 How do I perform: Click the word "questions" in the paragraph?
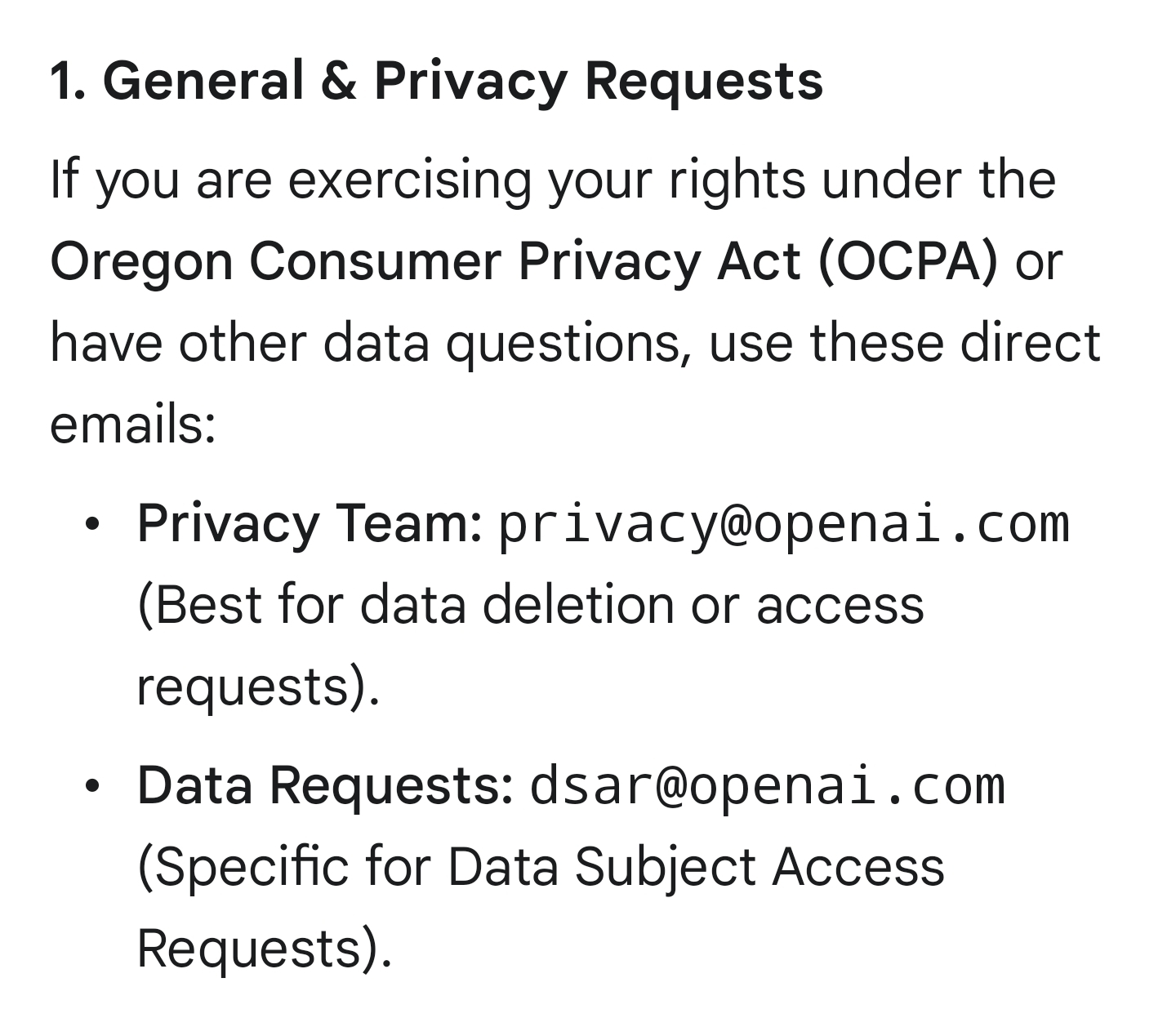click(563, 343)
